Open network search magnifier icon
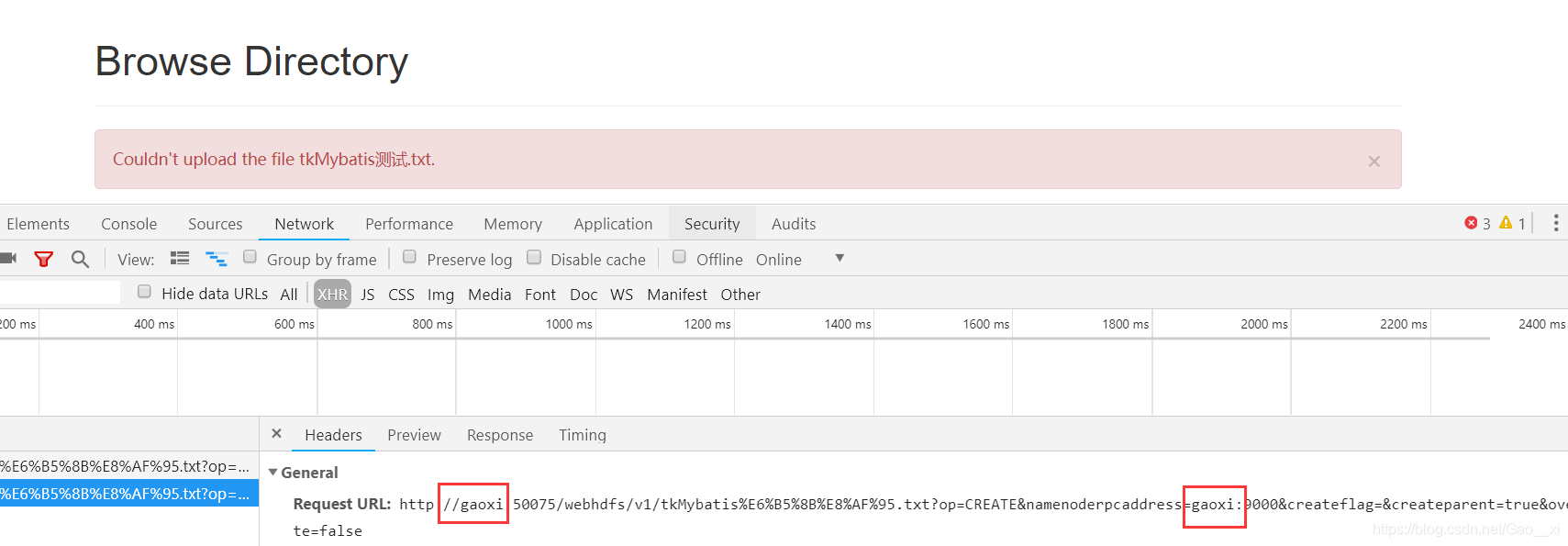Viewport: 1568px width, 546px height. click(x=81, y=259)
